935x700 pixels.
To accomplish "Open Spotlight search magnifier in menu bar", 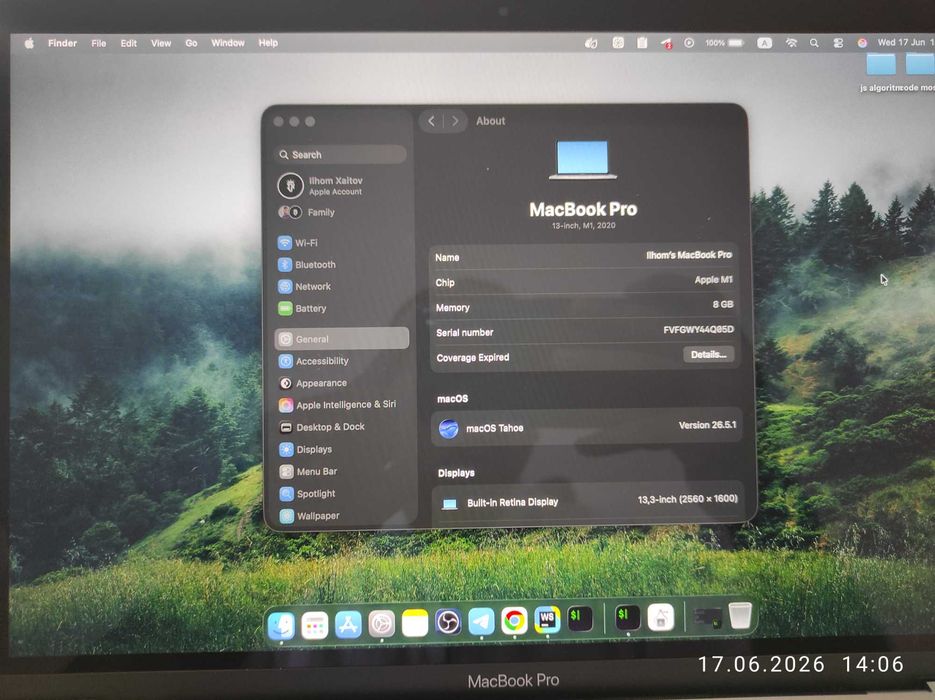I will tap(814, 43).
